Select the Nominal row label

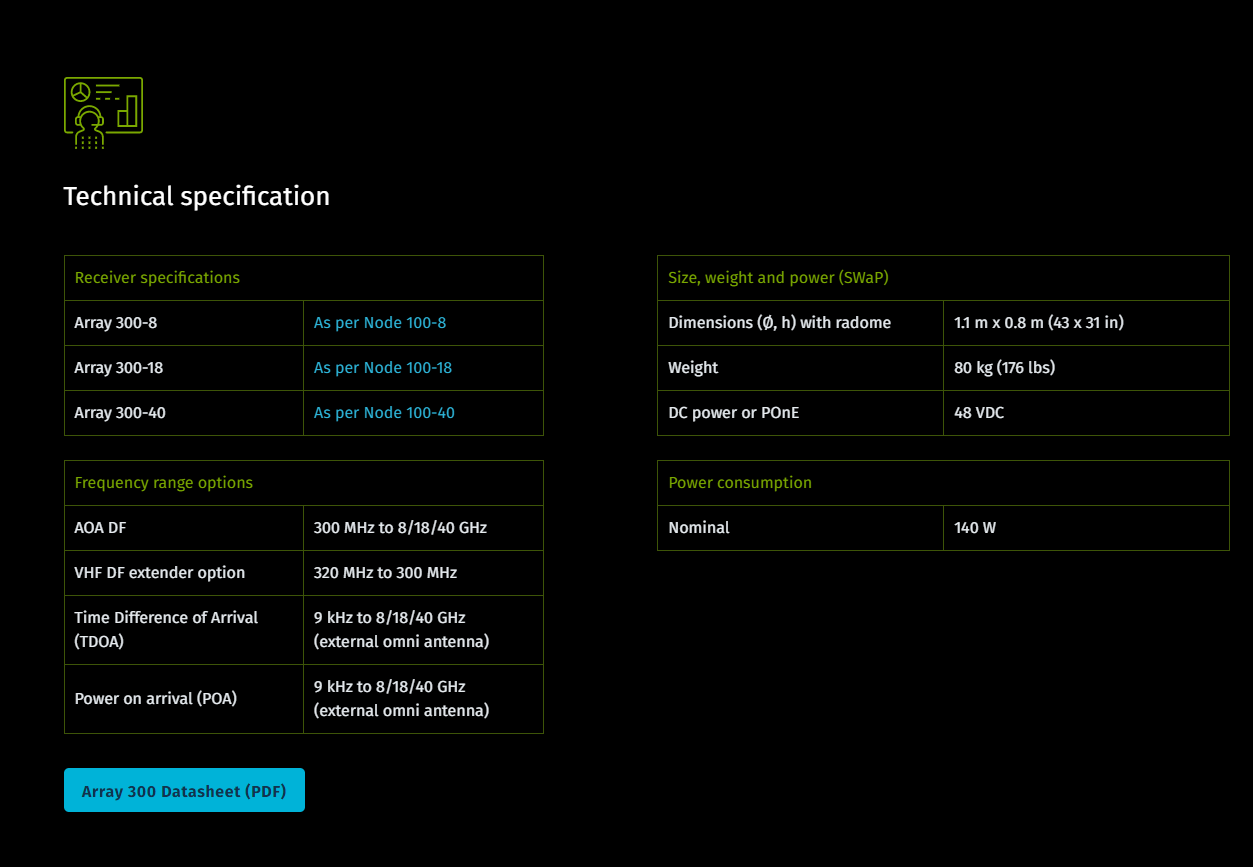(699, 528)
